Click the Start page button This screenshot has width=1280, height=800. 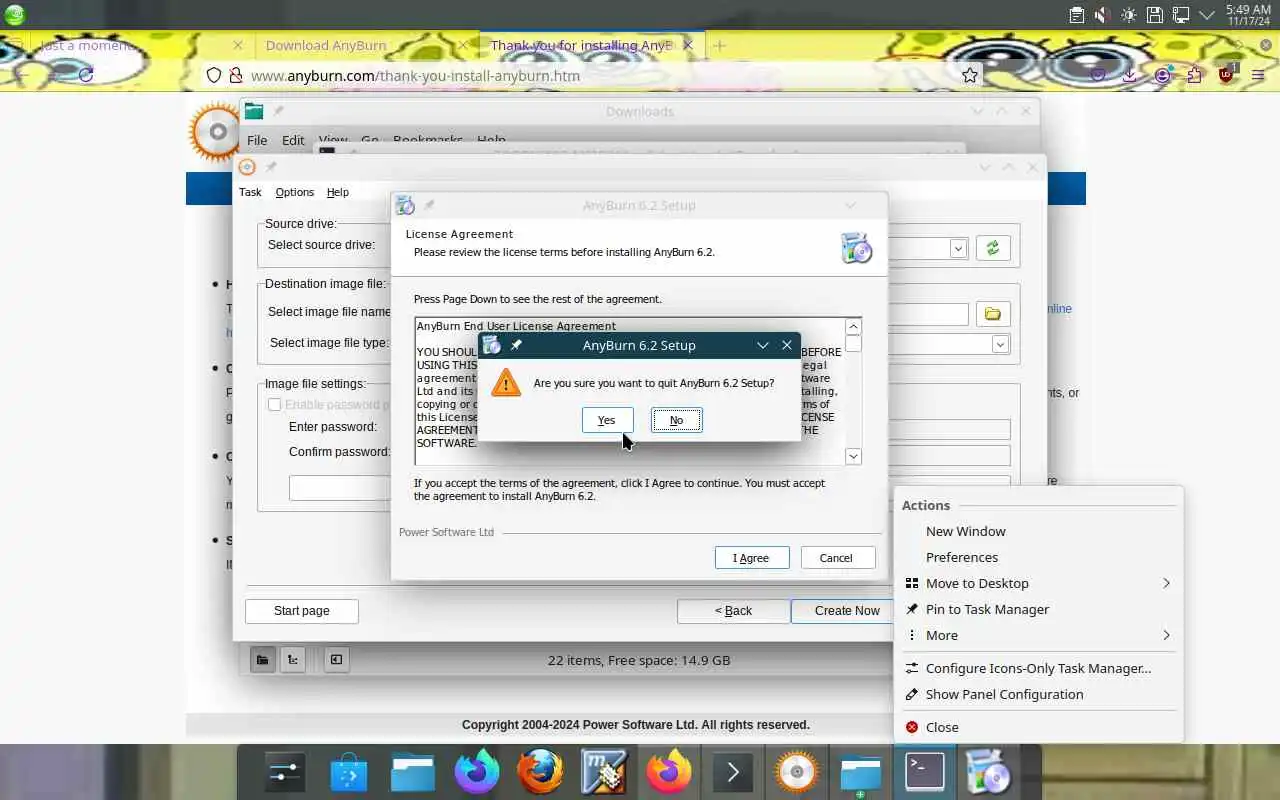(301, 611)
